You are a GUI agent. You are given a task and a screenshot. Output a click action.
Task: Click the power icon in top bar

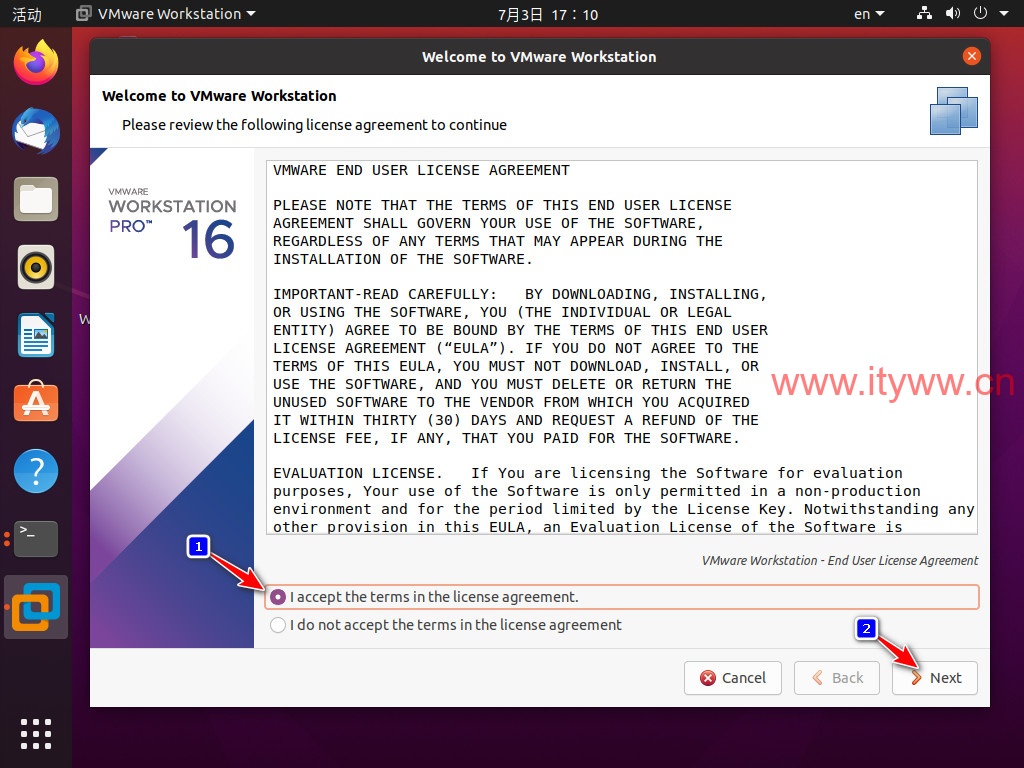[980, 14]
